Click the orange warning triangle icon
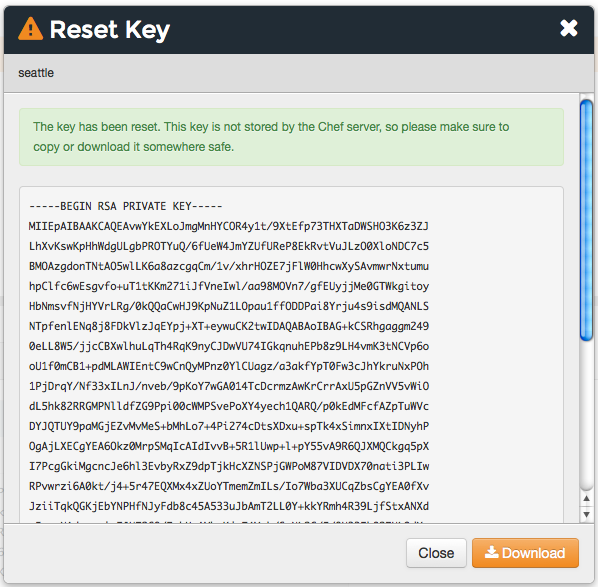Image resolution: width=598 pixels, height=587 pixels. point(31,29)
